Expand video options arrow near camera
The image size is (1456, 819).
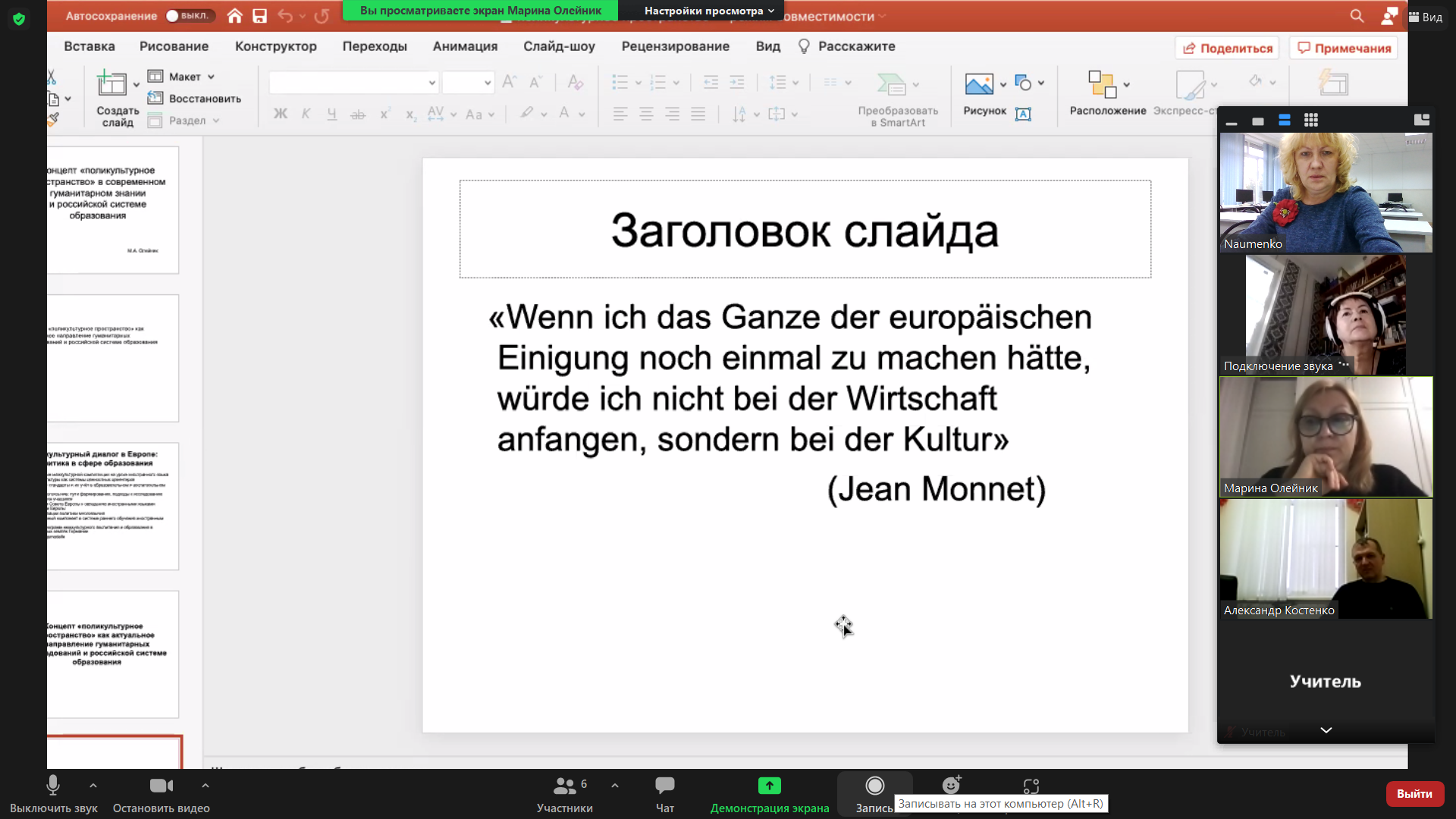pos(206,786)
